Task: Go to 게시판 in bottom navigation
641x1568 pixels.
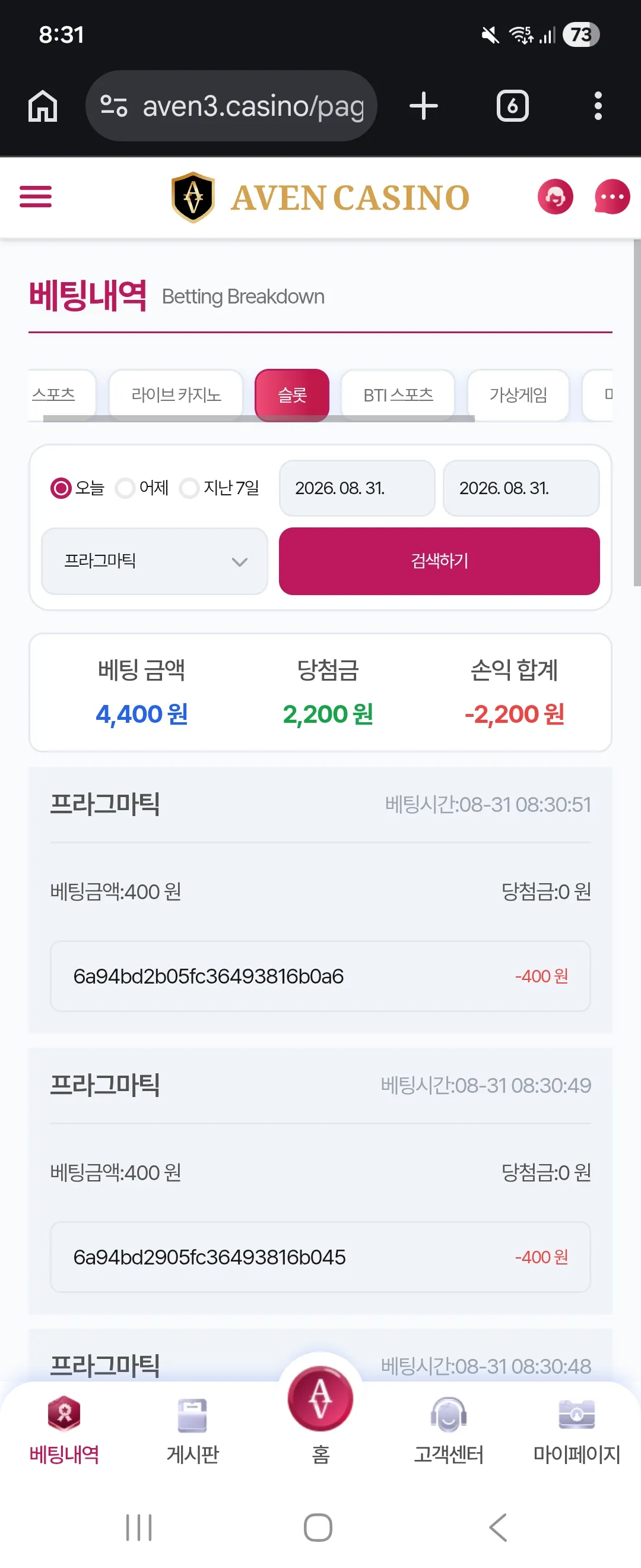Action: click(x=192, y=1430)
